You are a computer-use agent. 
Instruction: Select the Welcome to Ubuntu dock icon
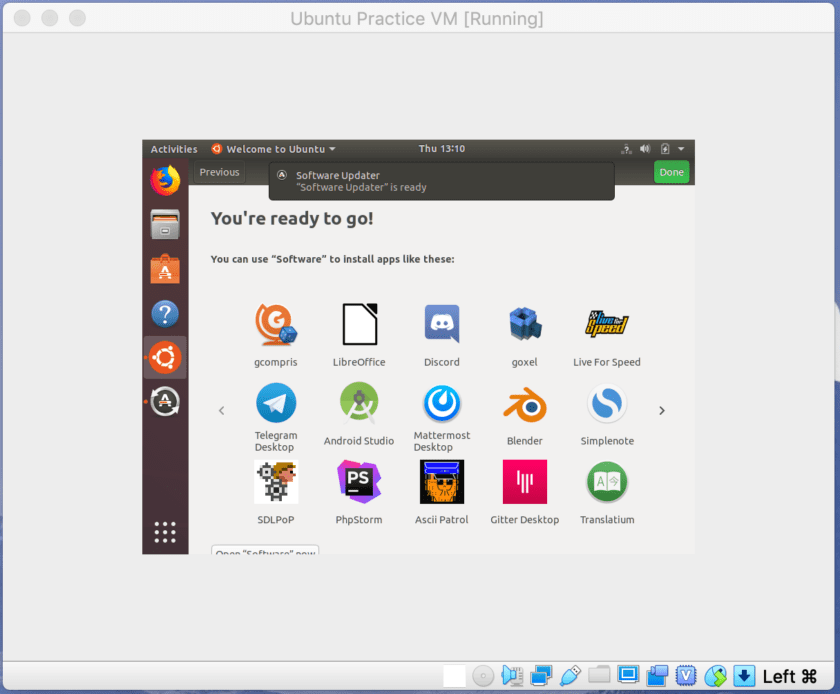(165, 357)
